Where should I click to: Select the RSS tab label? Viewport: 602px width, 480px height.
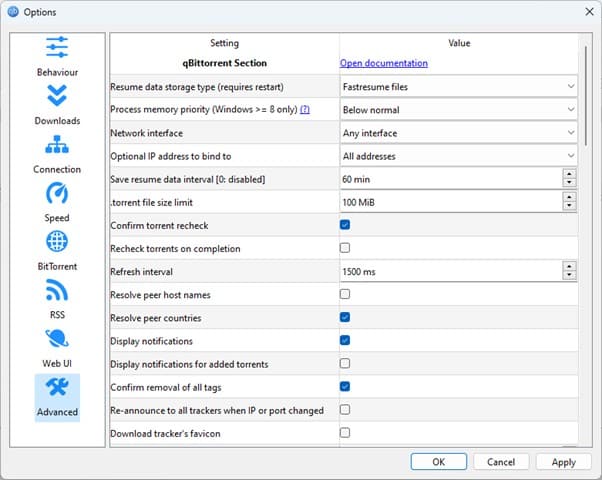click(57, 315)
